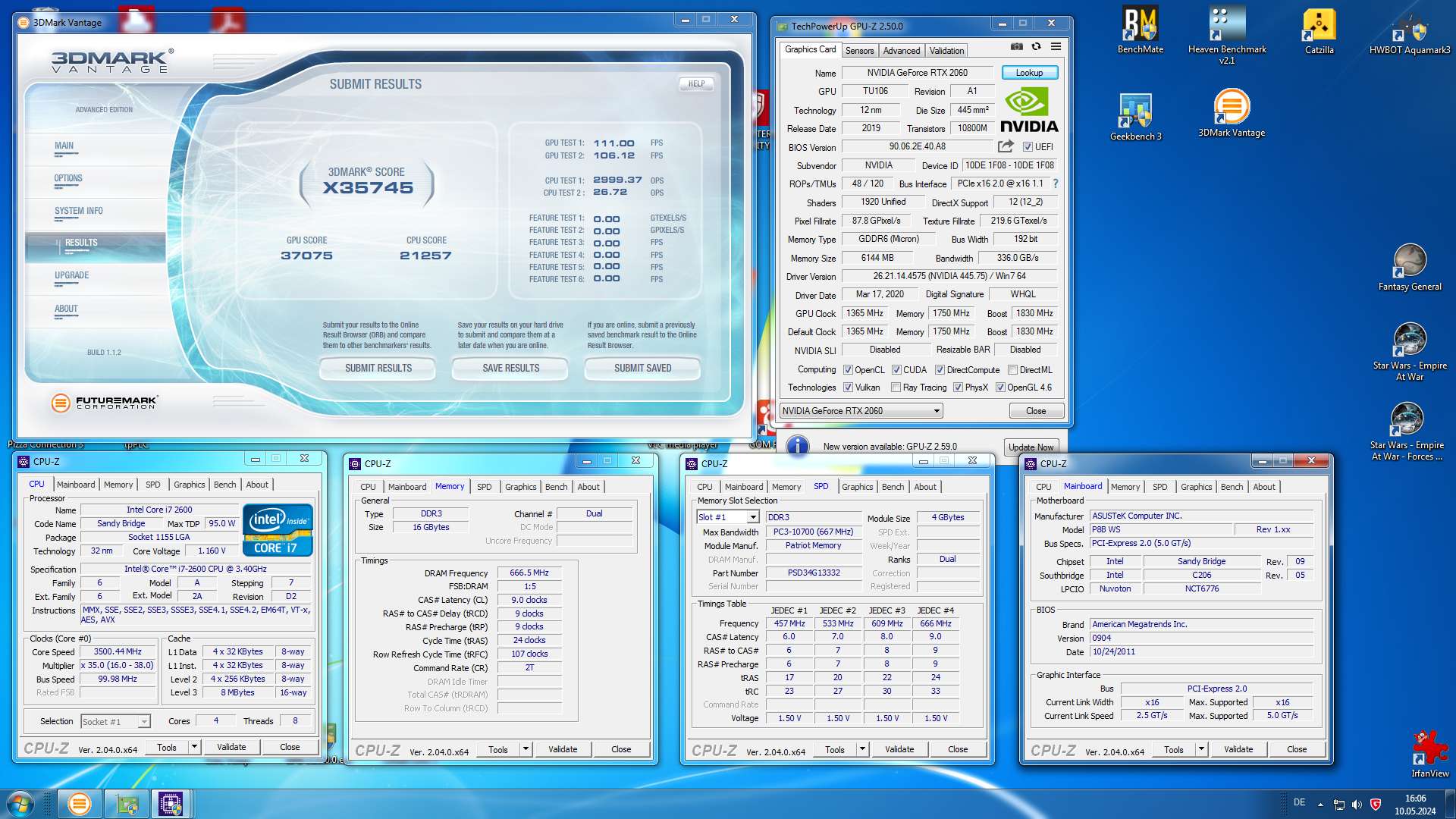Click SAVE RESULTS button in 3DMark
This screenshot has height=819, width=1456.
click(x=510, y=369)
